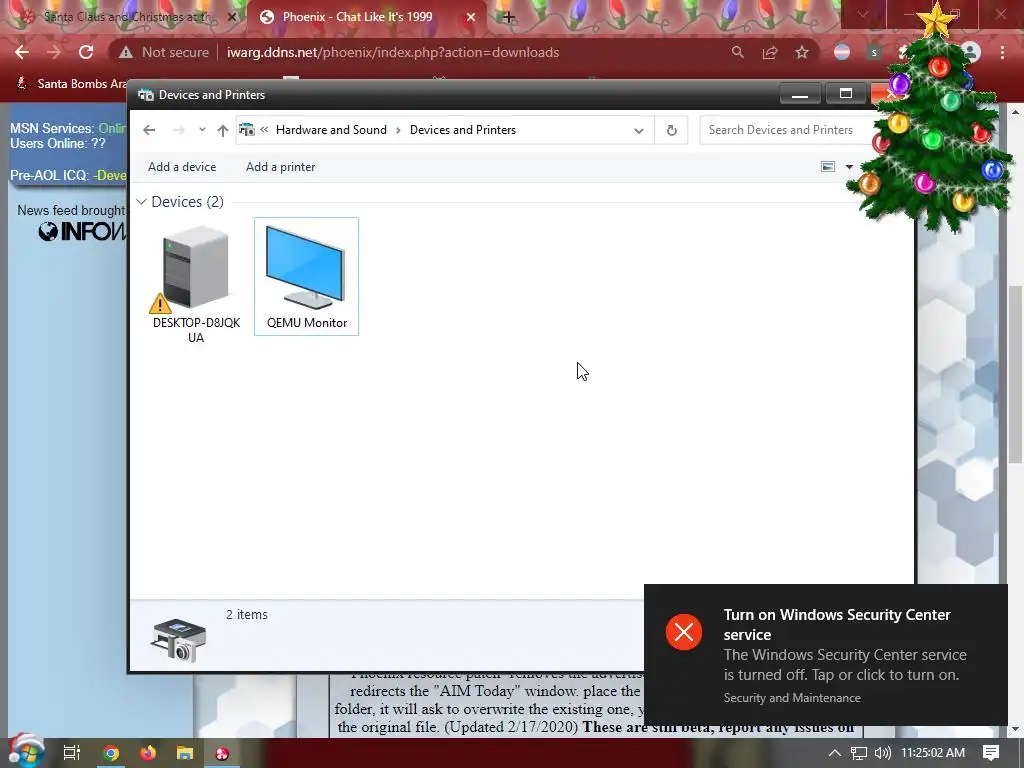Viewport: 1024px width, 768px height.
Task: Show hidden system tray icons
Action: [835, 753]
